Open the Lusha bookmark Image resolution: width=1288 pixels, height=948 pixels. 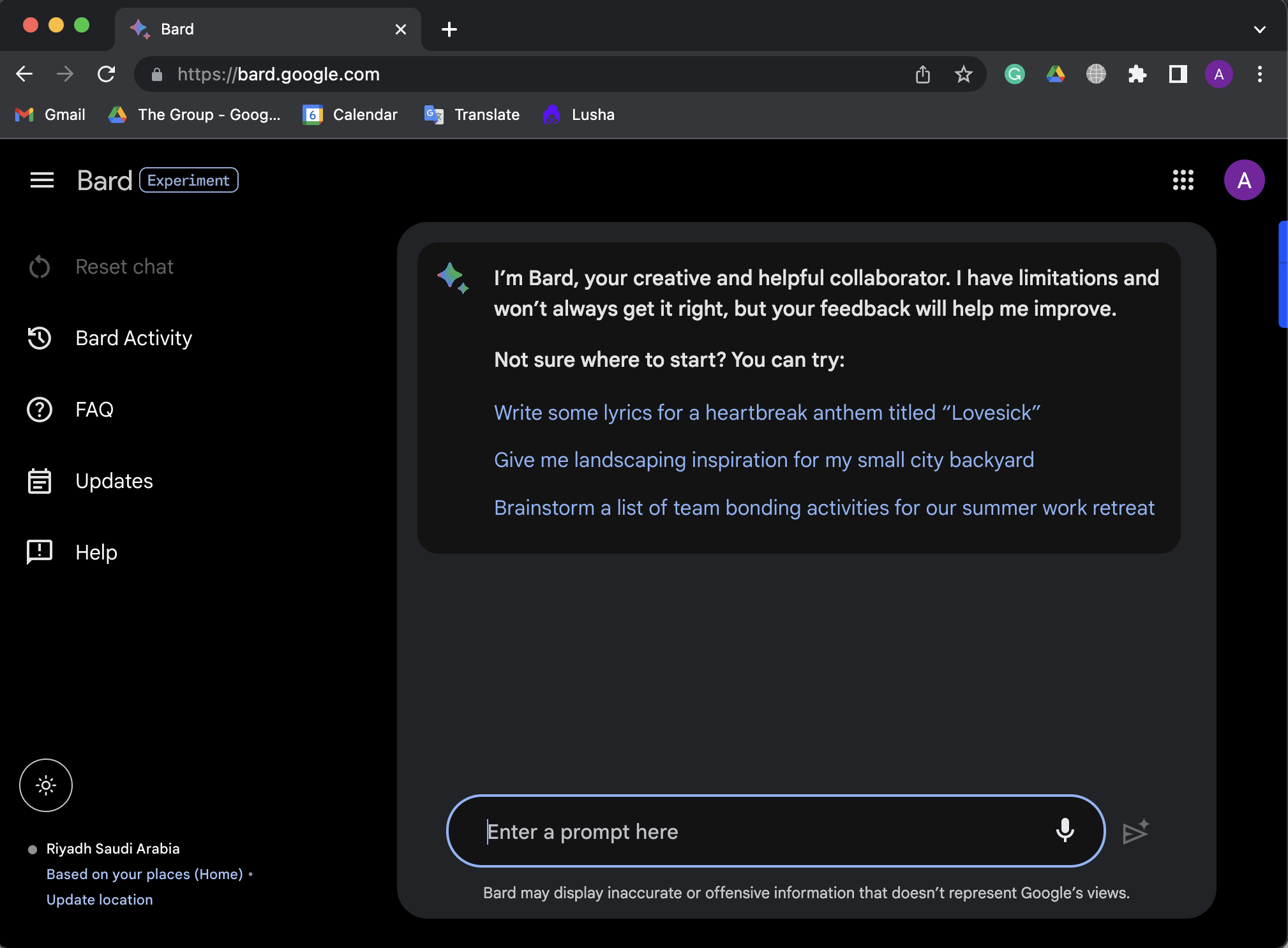click(579, 115)
